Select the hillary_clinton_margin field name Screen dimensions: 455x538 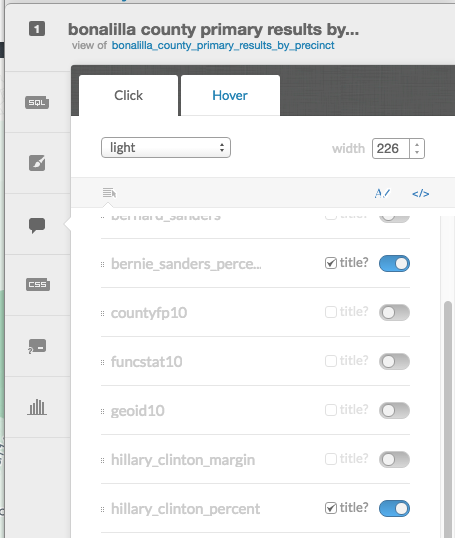183,460
